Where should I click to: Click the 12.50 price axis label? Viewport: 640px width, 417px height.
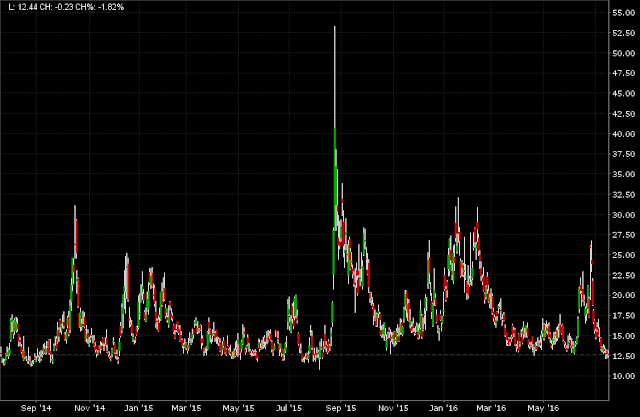(x=624, y=356)
